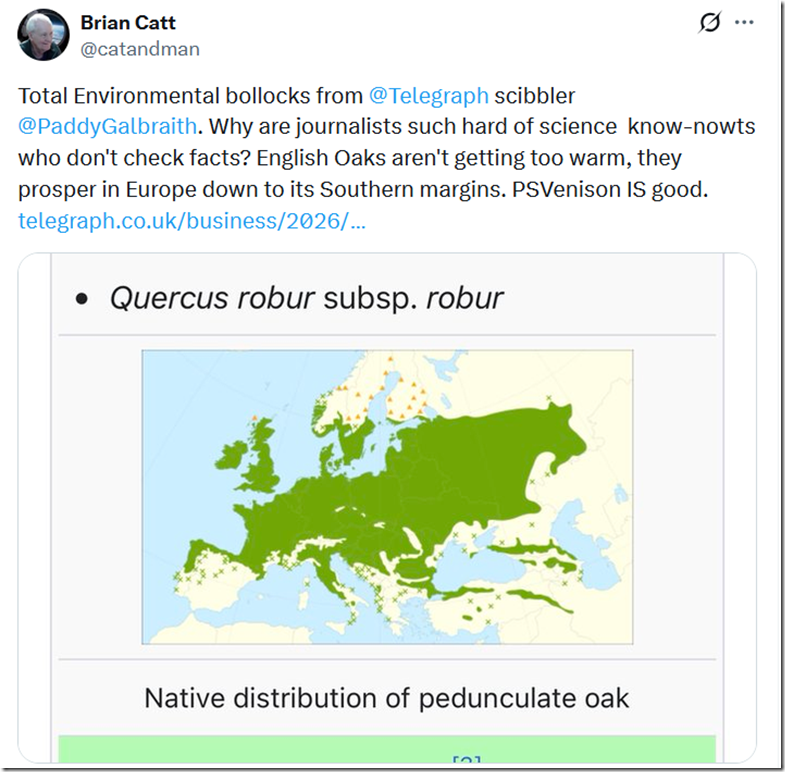
Task: Click the bullet point before Quercus robur
Action: (81, 299)
